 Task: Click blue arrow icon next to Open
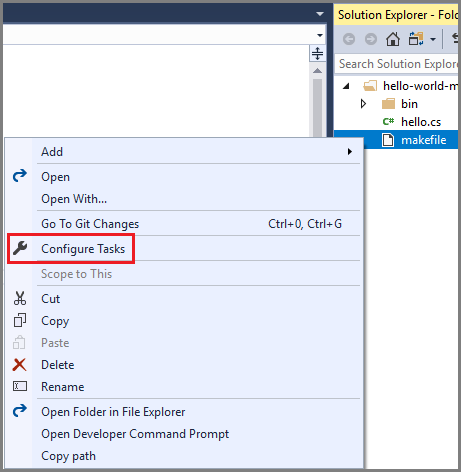[20, 175]
